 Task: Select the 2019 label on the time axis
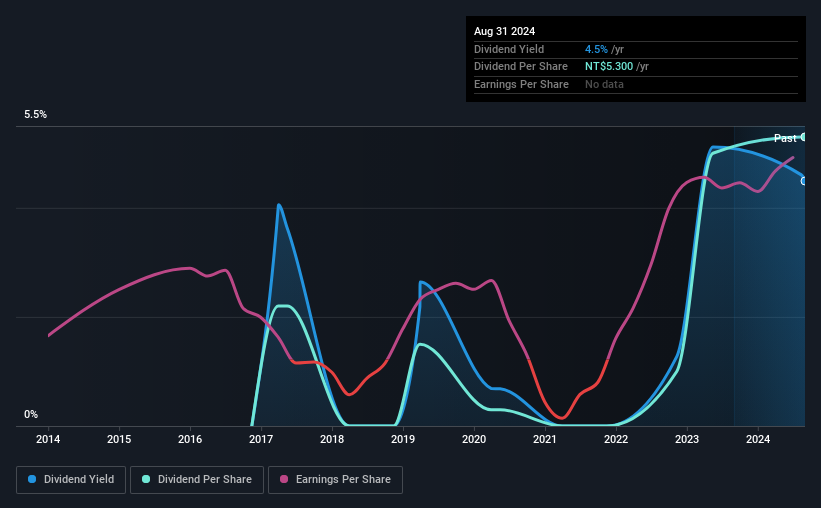(403, 439)
